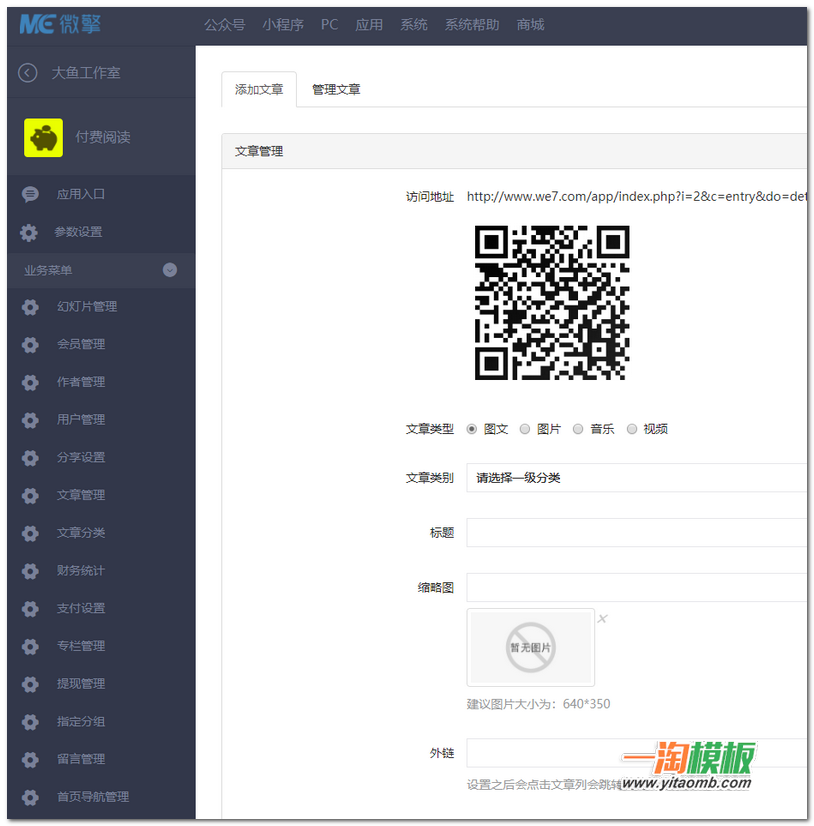Remove thumbnail with the X icon
This screenshot has width=814, height=826.
click(602, 618)
